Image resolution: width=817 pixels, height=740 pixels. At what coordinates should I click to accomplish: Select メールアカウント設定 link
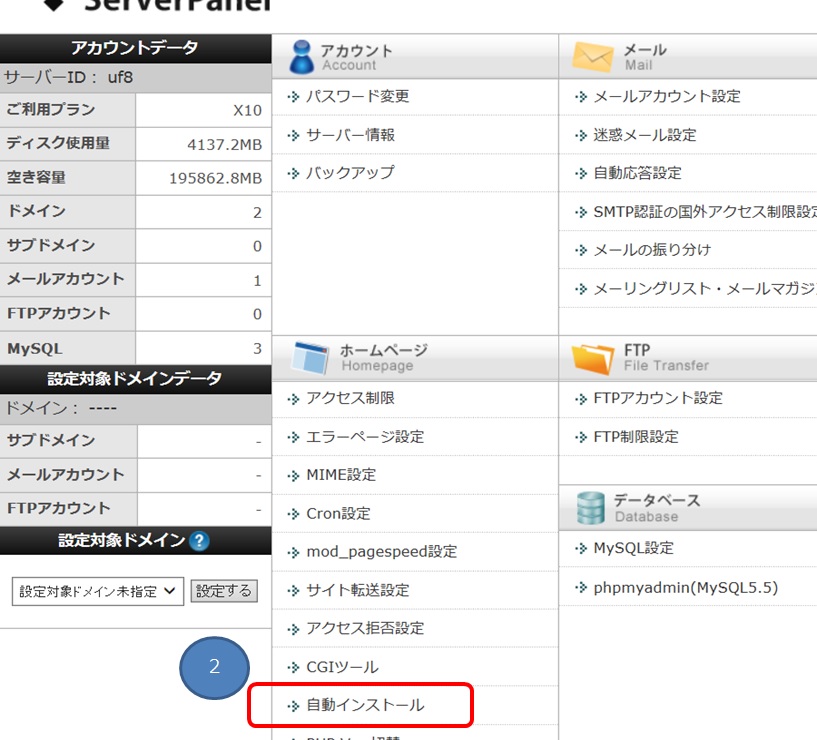tap(667, 96)
